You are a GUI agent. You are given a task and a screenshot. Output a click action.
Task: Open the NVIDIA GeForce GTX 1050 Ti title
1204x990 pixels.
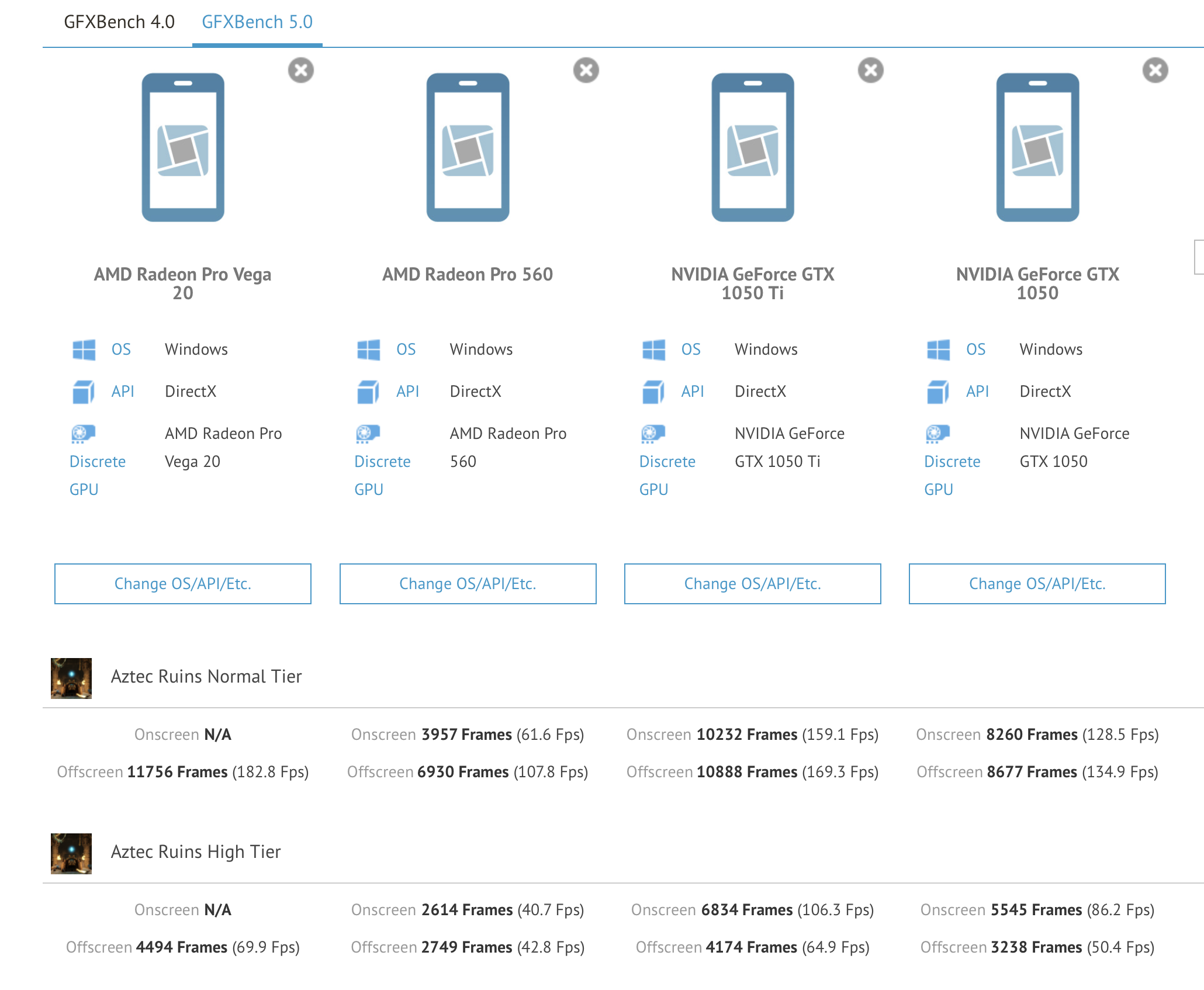(x=753, y=283)
